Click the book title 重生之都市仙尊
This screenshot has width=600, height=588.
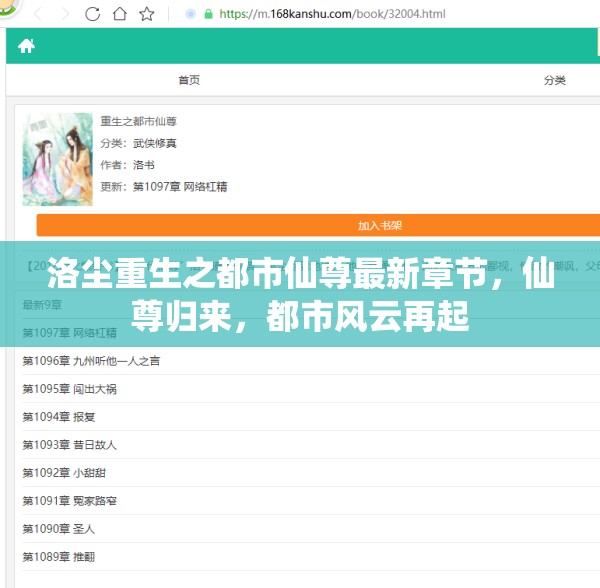[139, 121]
